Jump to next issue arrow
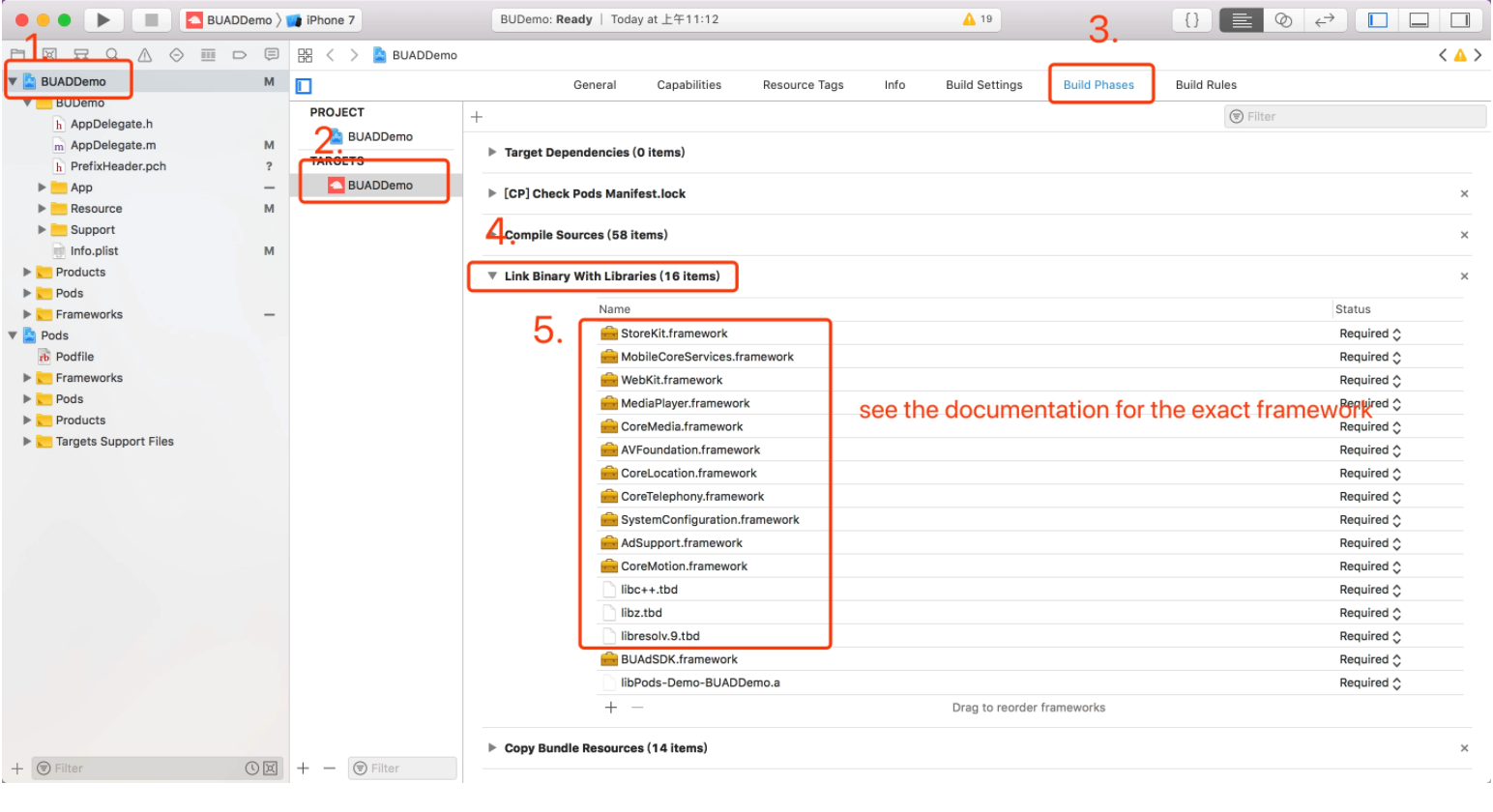The width and height of the screenshot is (1493, 812). (x=1478, y=55)
